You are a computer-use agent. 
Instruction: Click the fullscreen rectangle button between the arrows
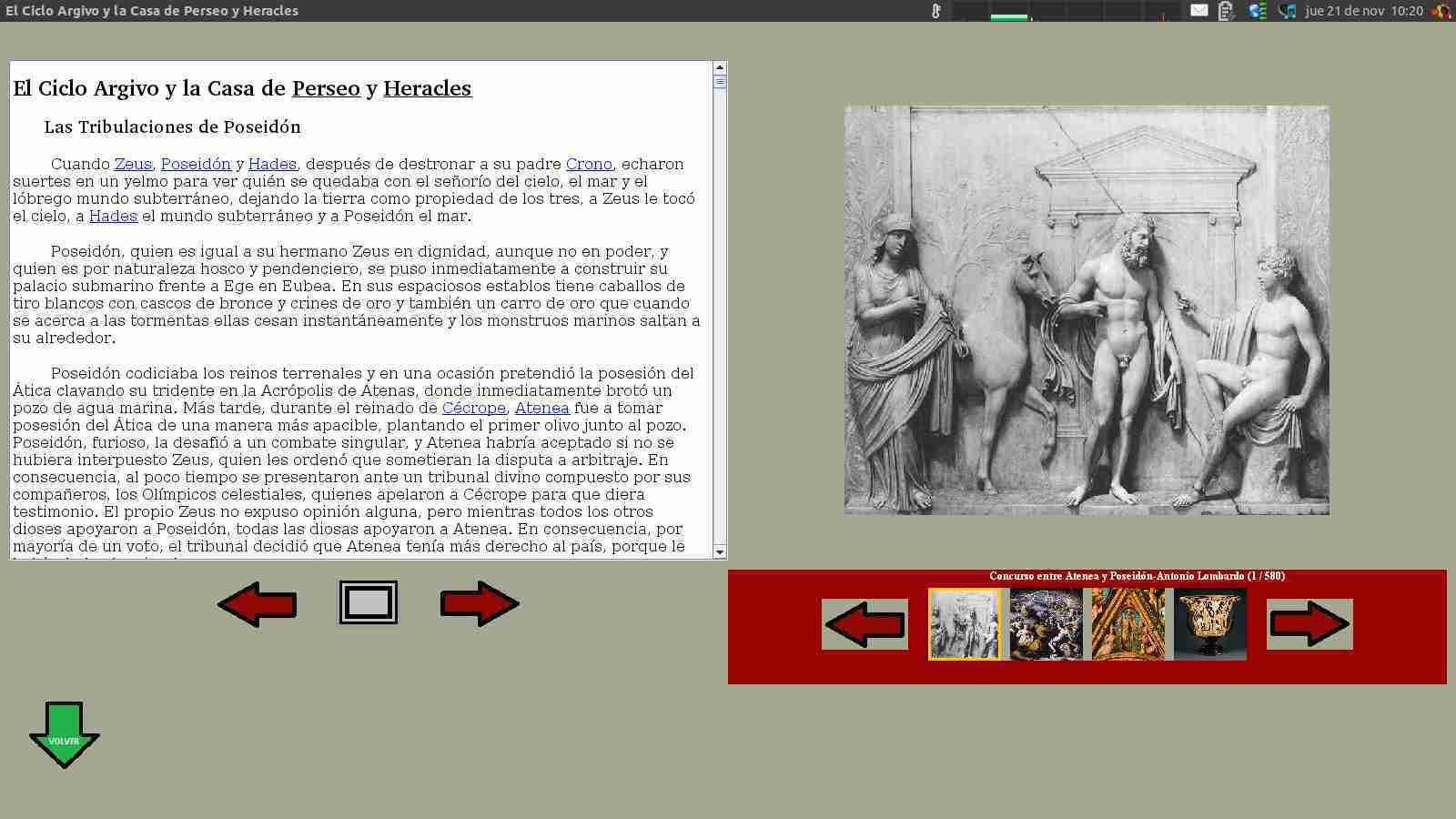(369, 602)
